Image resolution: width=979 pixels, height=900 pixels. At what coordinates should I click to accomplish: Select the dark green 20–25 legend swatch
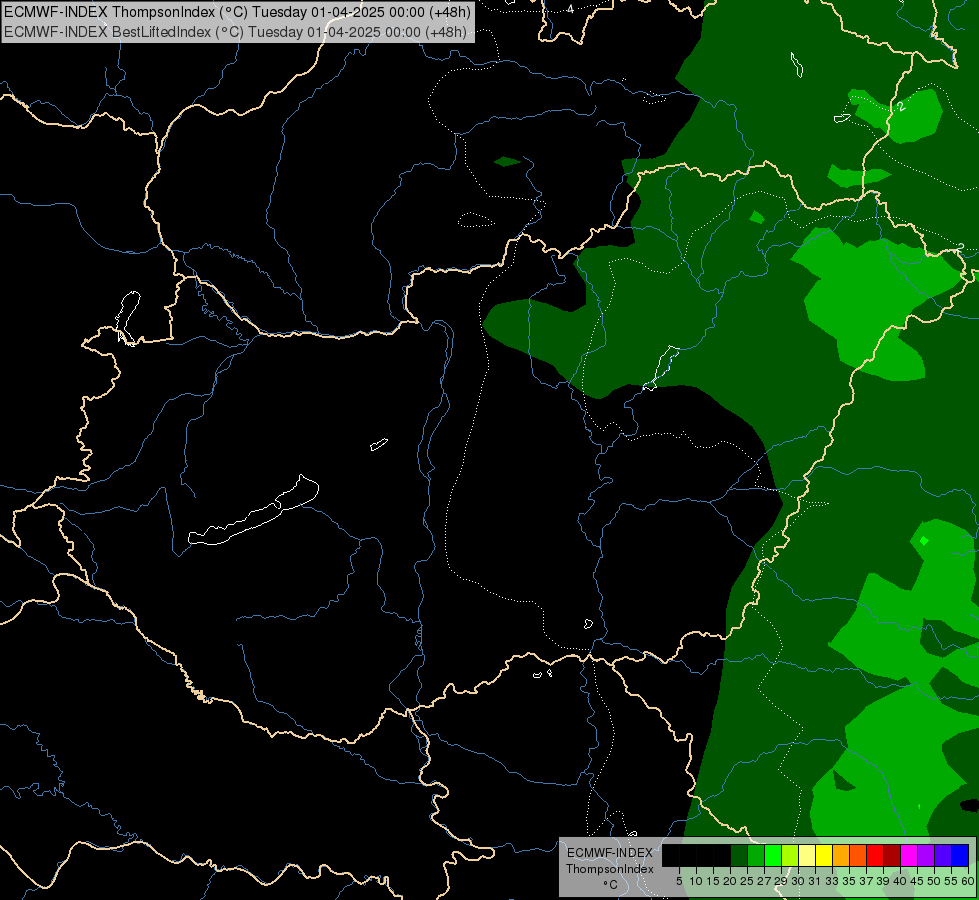739,855
